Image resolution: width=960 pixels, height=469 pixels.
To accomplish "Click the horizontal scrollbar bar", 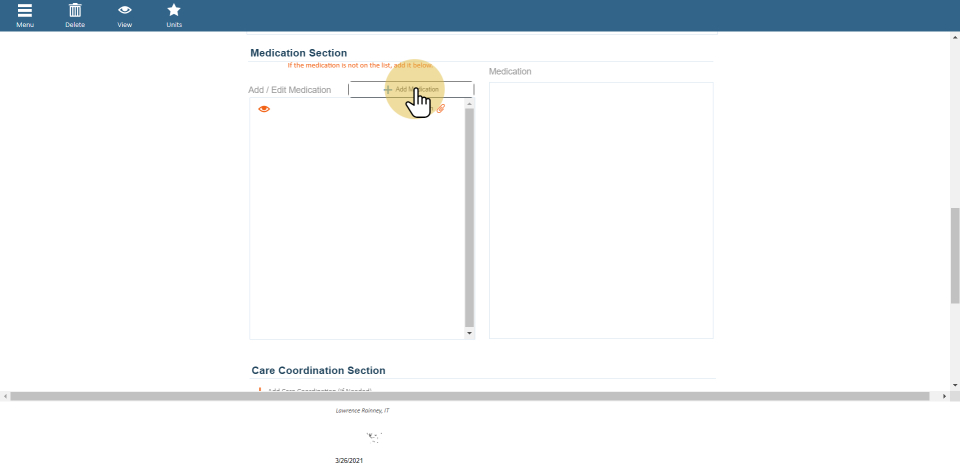I will coord(470,397).
